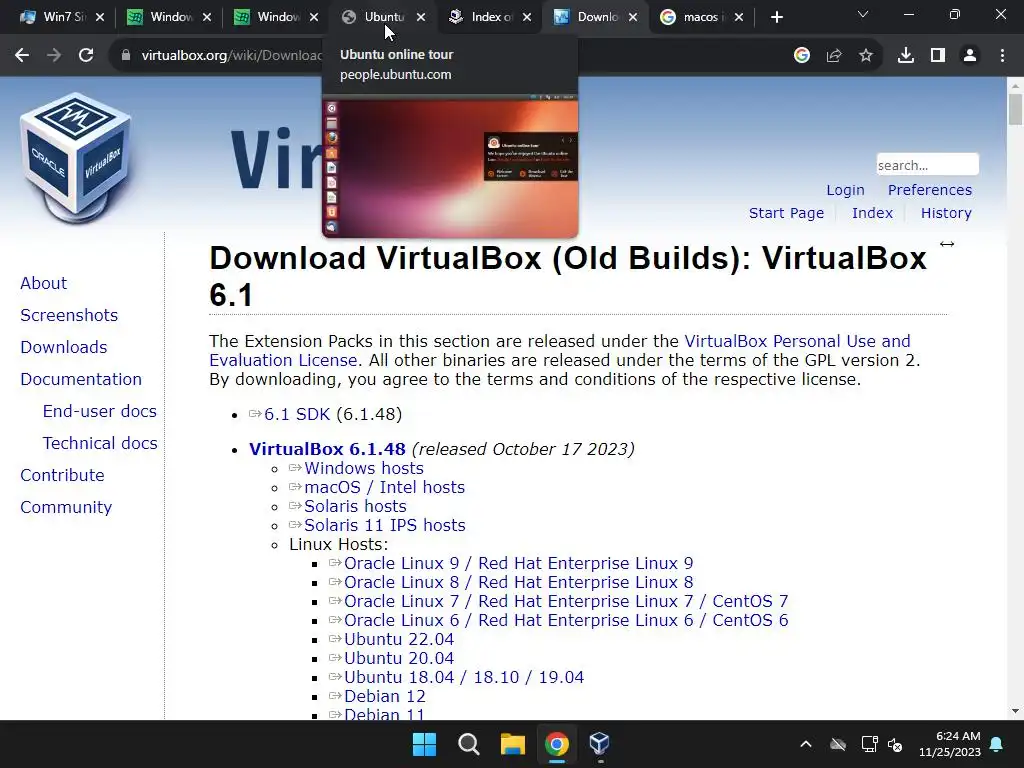Open File Explorer from taskbar
Viewport: 1024px width, 768px height.
(x=513, y=744)
